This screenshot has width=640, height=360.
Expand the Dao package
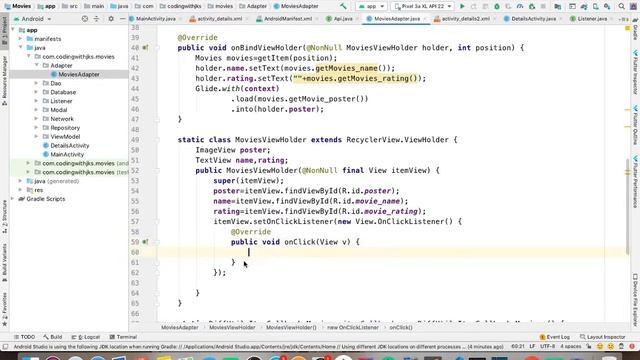[x=37, y=83]
